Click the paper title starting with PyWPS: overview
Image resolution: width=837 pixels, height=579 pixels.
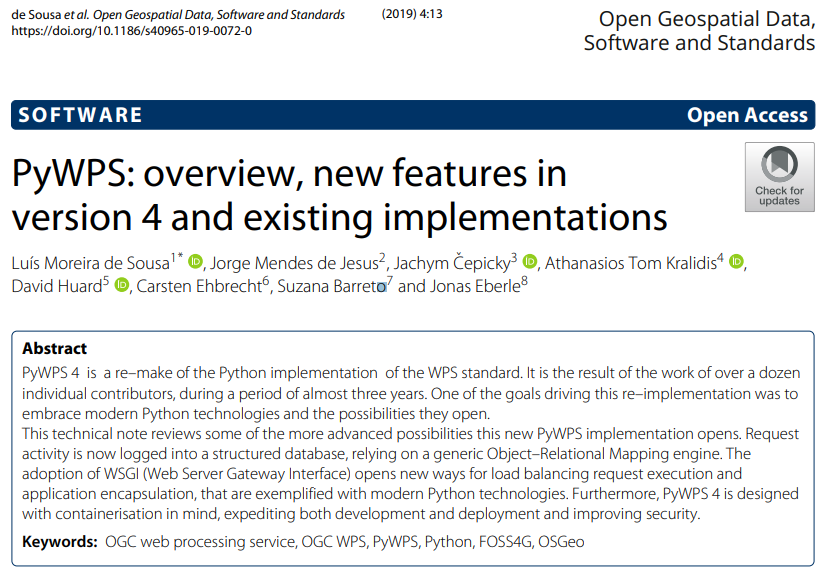pyautogui.click(x=339, y=195)
